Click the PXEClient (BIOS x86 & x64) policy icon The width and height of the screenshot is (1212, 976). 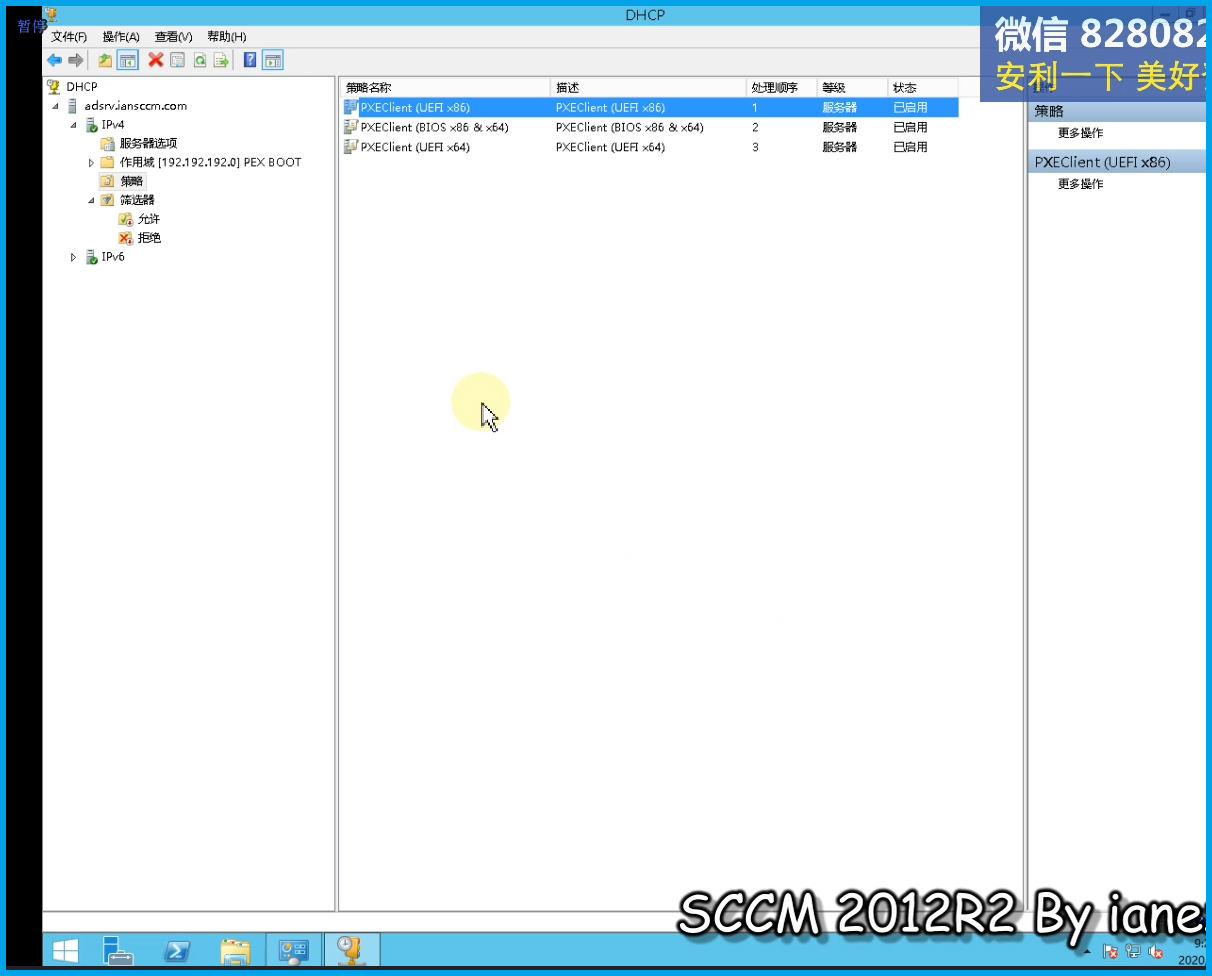pos(350,127)
